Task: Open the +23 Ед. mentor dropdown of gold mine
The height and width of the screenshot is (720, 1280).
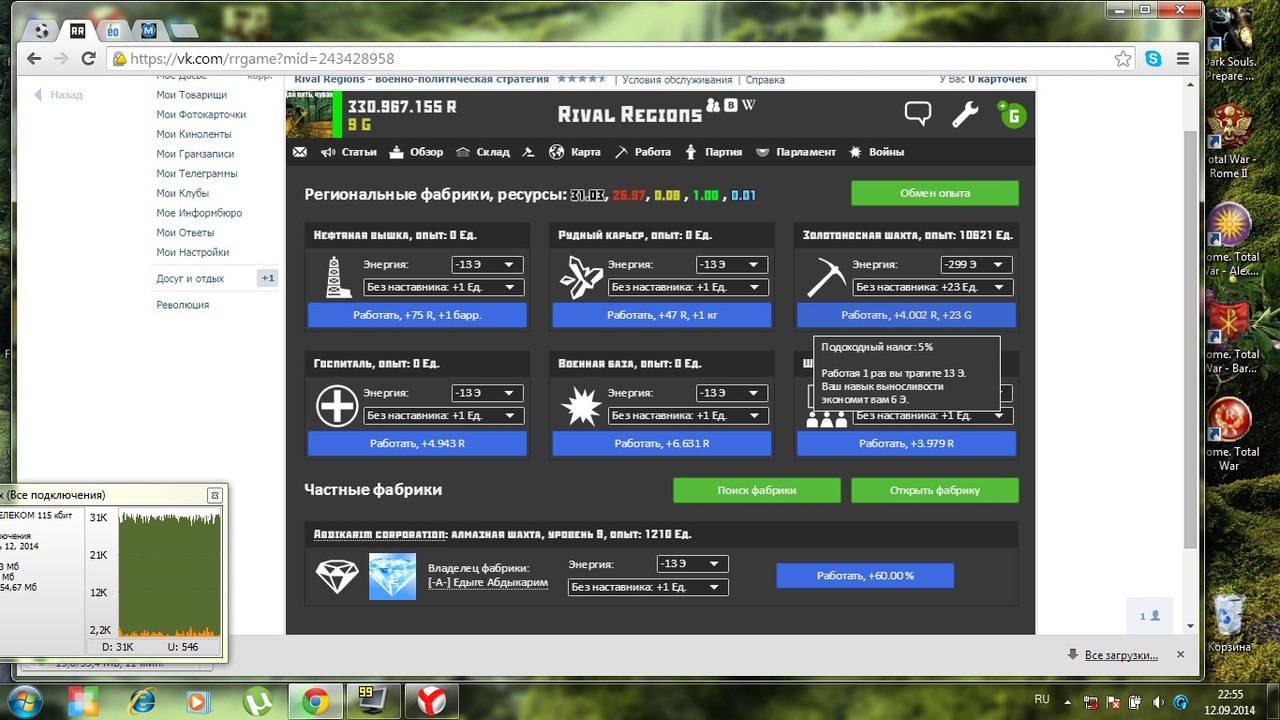Action: click(933, 288)
